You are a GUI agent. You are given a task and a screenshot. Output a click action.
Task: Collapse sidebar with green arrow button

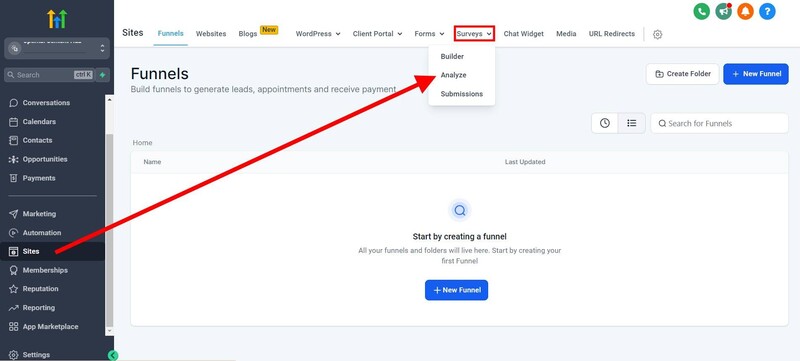pos(113,355)
